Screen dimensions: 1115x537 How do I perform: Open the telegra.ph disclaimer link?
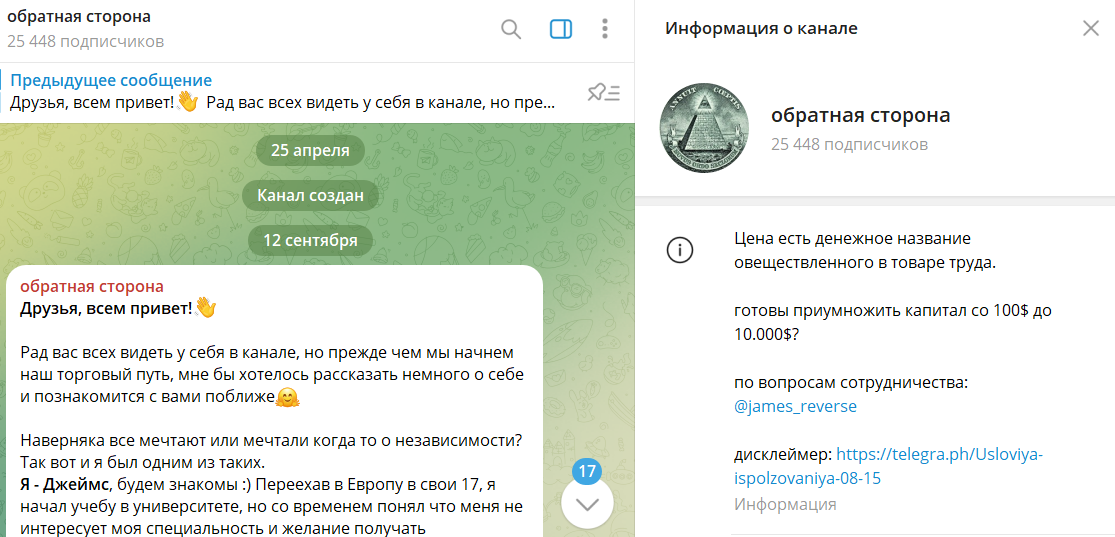coord(887,465)
